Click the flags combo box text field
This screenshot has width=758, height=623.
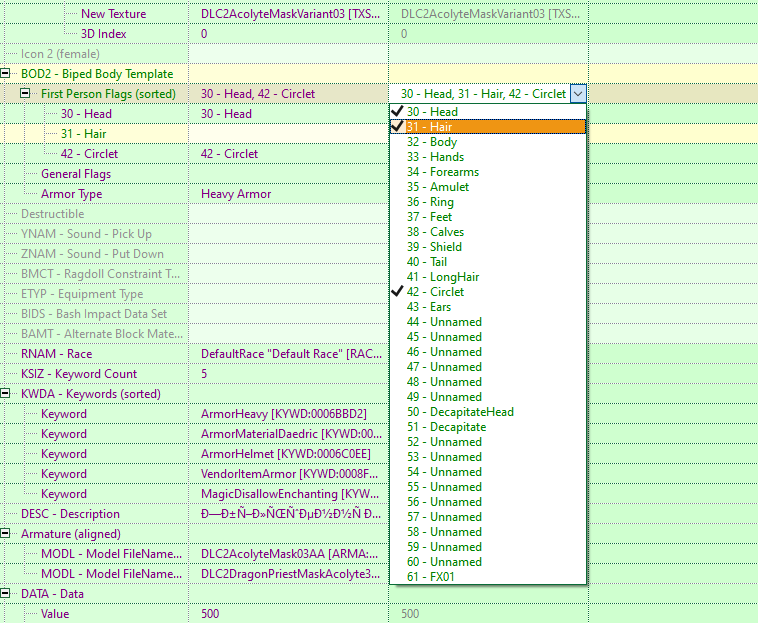coord(481,94)
